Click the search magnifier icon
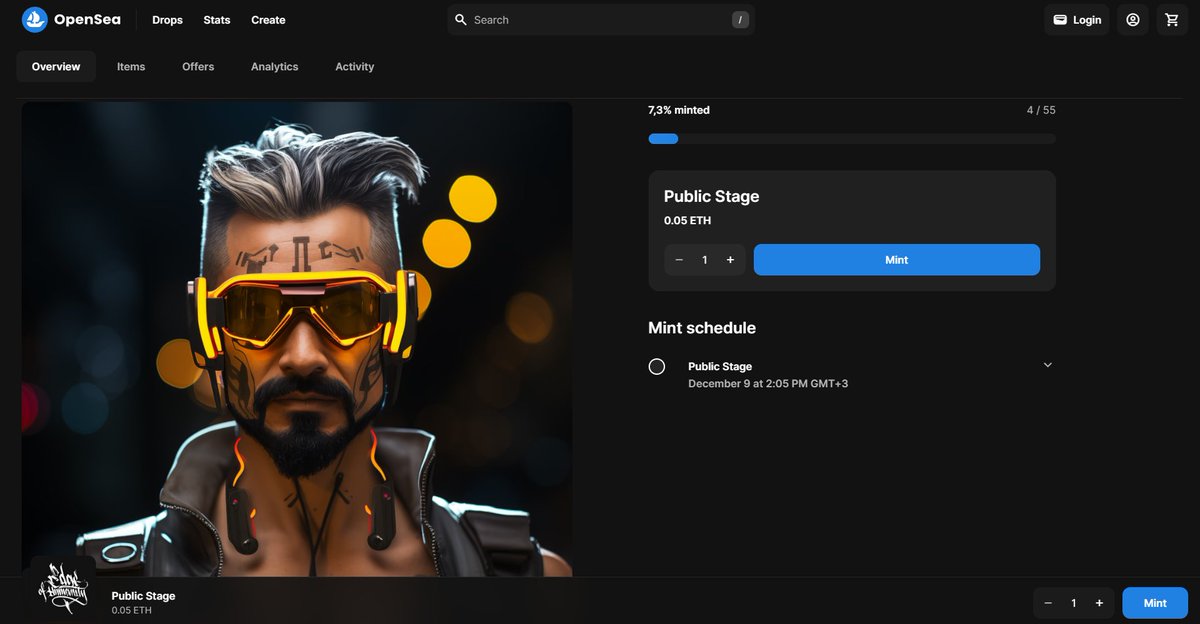This screenshot has width=1200, height=624. point(461,19)
